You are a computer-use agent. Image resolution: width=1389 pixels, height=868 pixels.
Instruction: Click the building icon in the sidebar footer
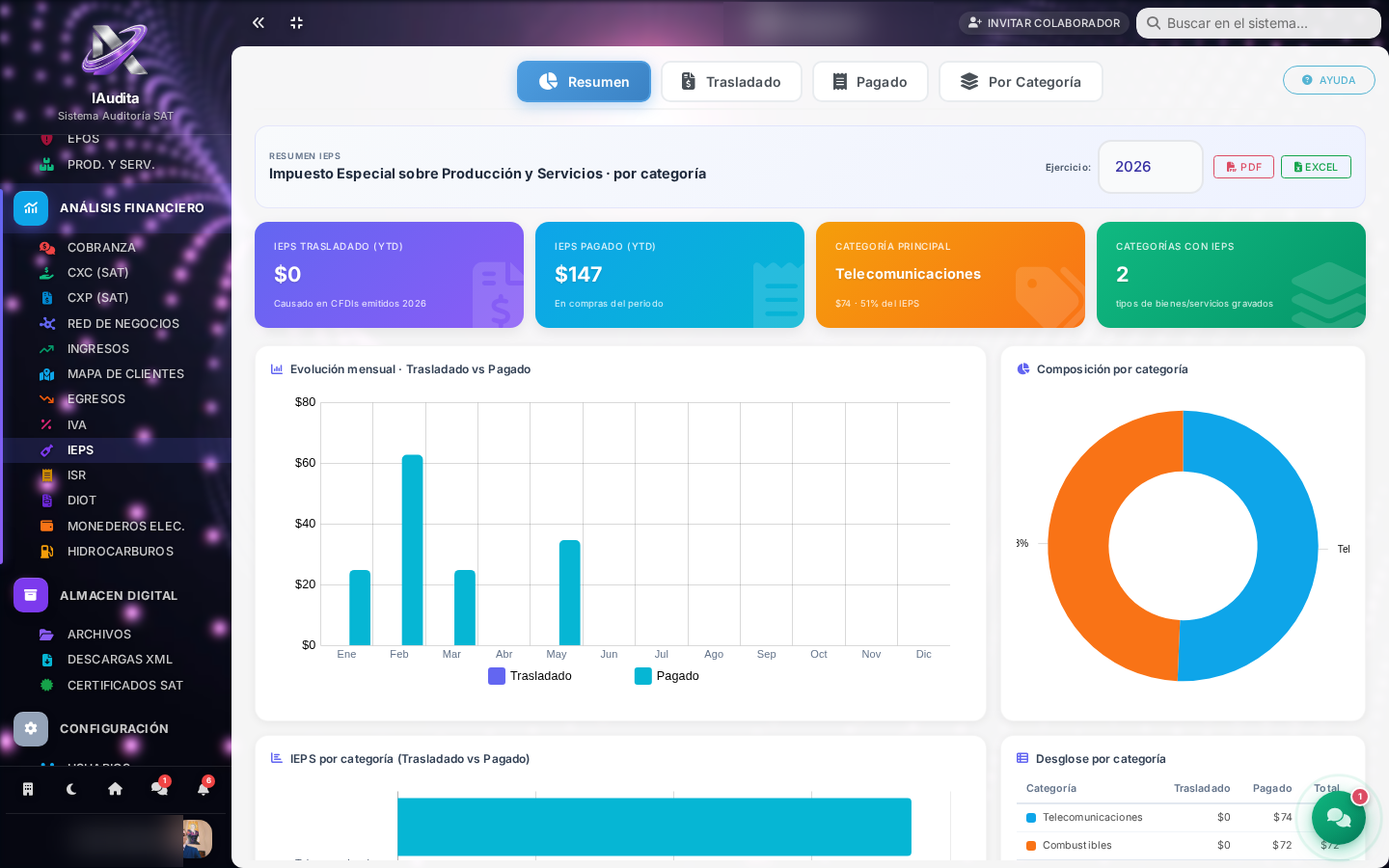tap(28, 789)
